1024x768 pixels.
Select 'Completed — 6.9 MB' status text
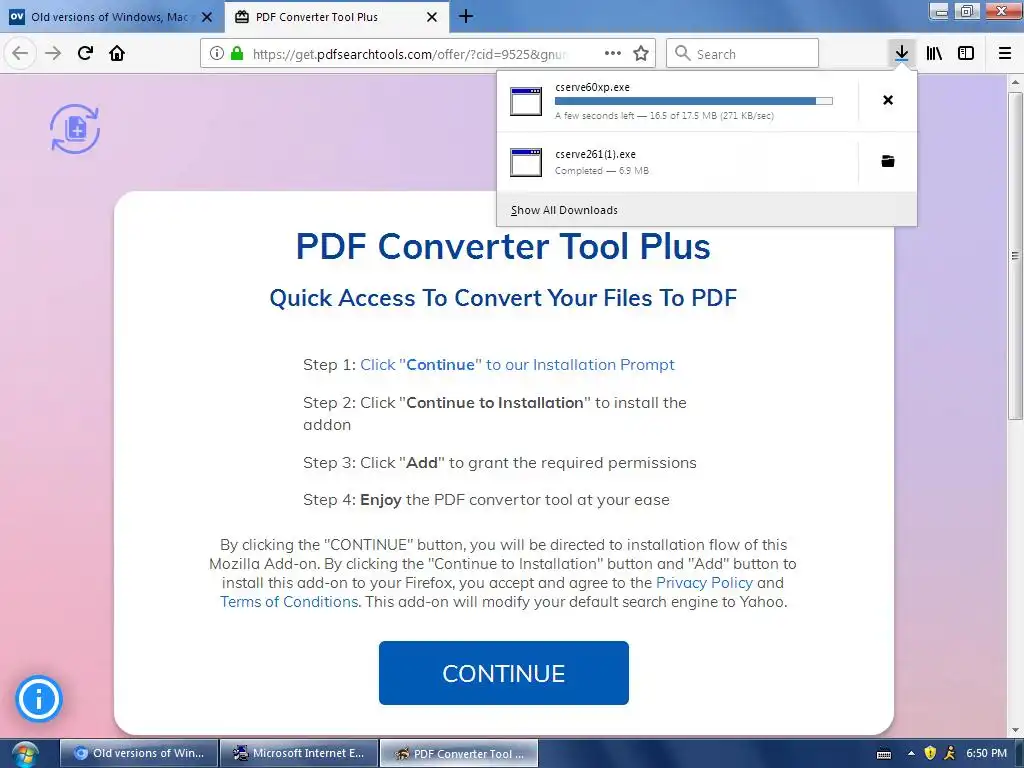(x=601, y=170)
